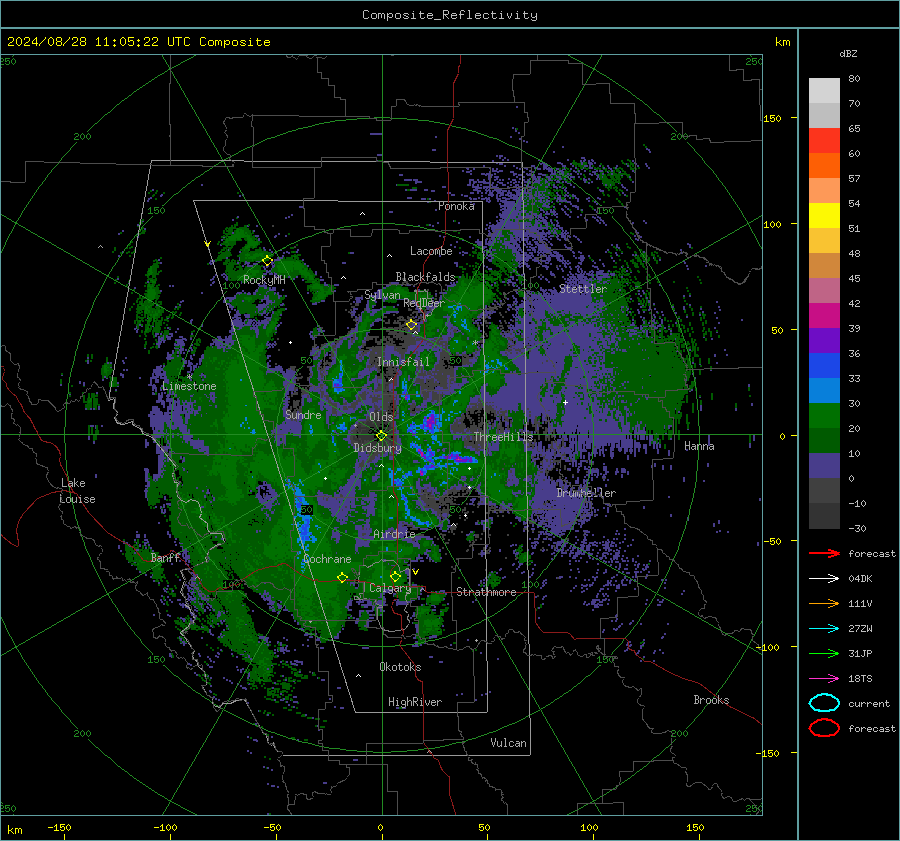The image size is (900, 841).
Task: Select the yellow 51–54 dBZ color swatch
Action: [824, 216]
